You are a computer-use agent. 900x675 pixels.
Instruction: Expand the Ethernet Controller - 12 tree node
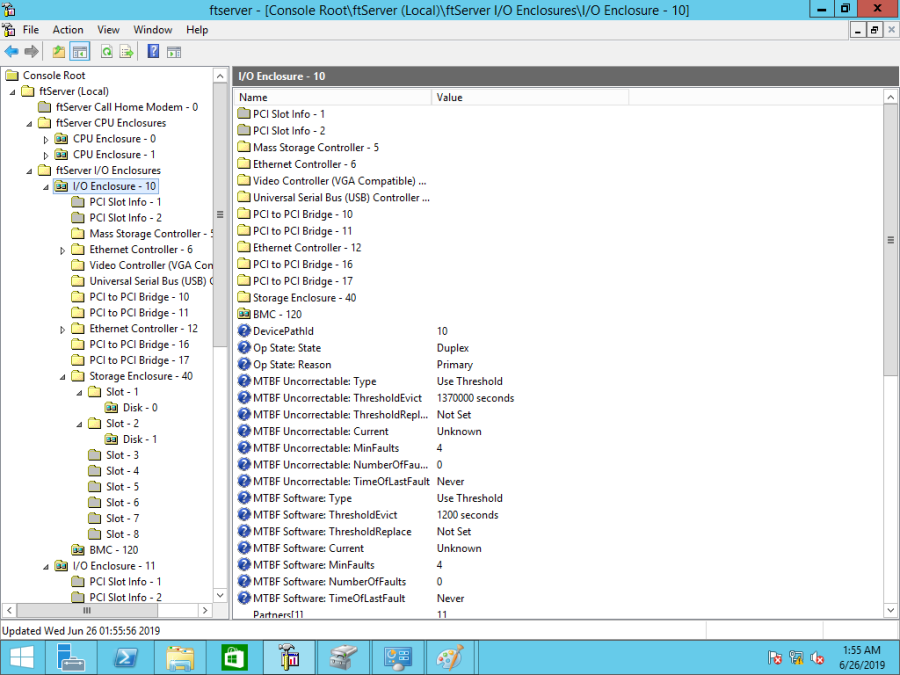tap(63, 329)
